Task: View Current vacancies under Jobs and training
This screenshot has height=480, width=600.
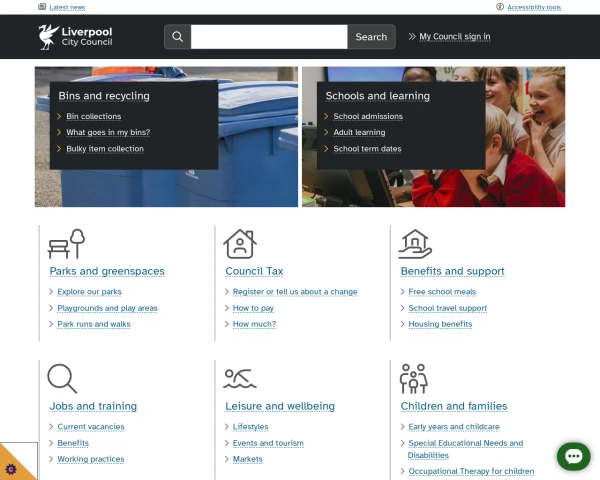Action: [x=91, y=427]
